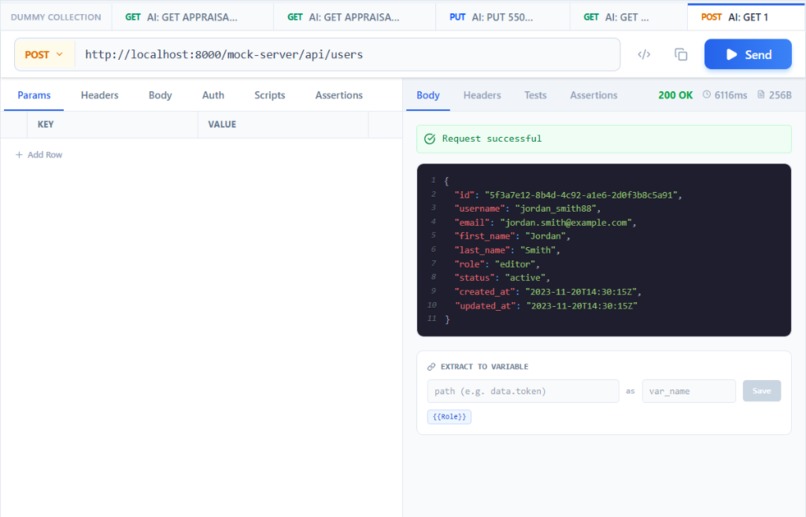Click the Request successful message
This screenshot has width=806, height=517.
492,139
